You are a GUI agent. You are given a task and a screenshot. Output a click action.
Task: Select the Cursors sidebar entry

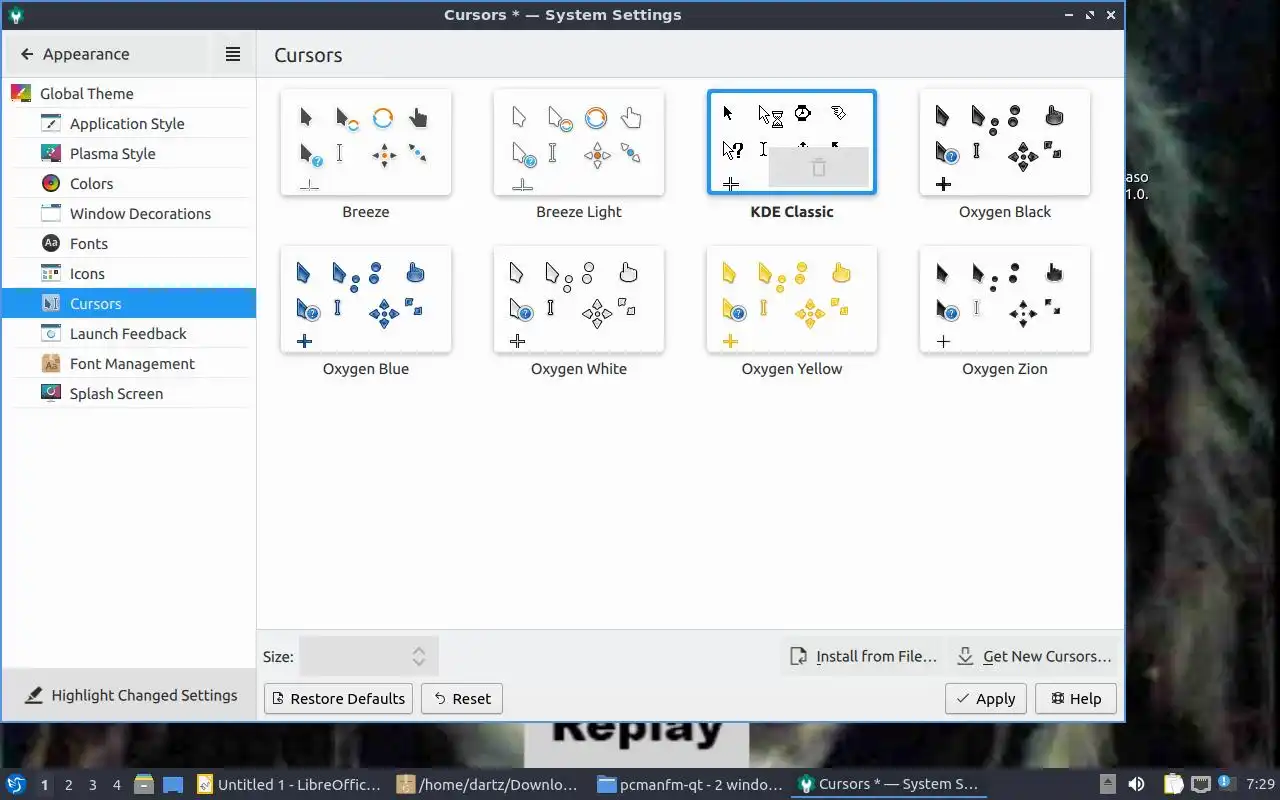[128, 303]
